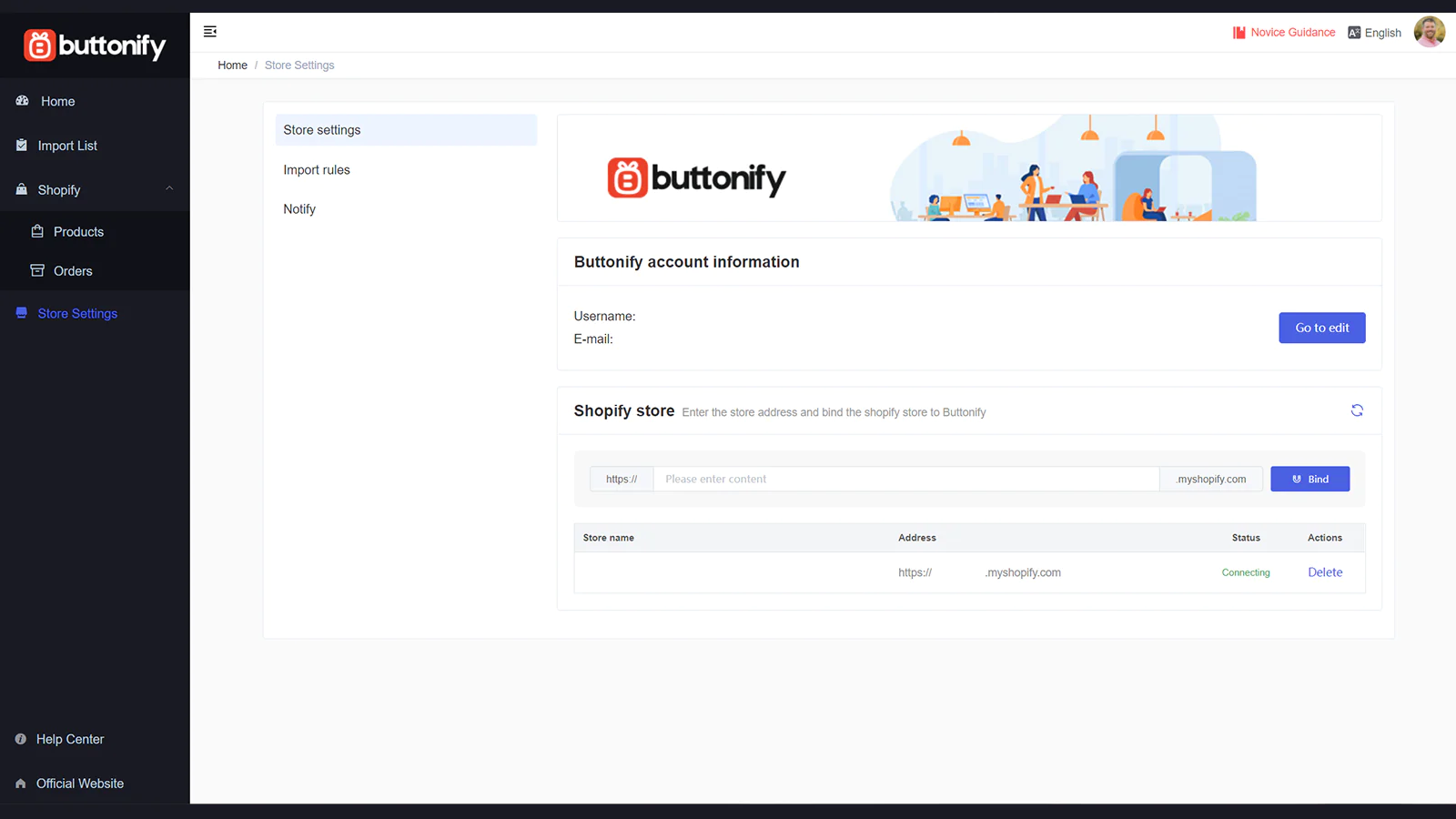This screenshot has width=1456, height=819.
Task: Click the Home breadcrumb link
Action: [232, 66]
